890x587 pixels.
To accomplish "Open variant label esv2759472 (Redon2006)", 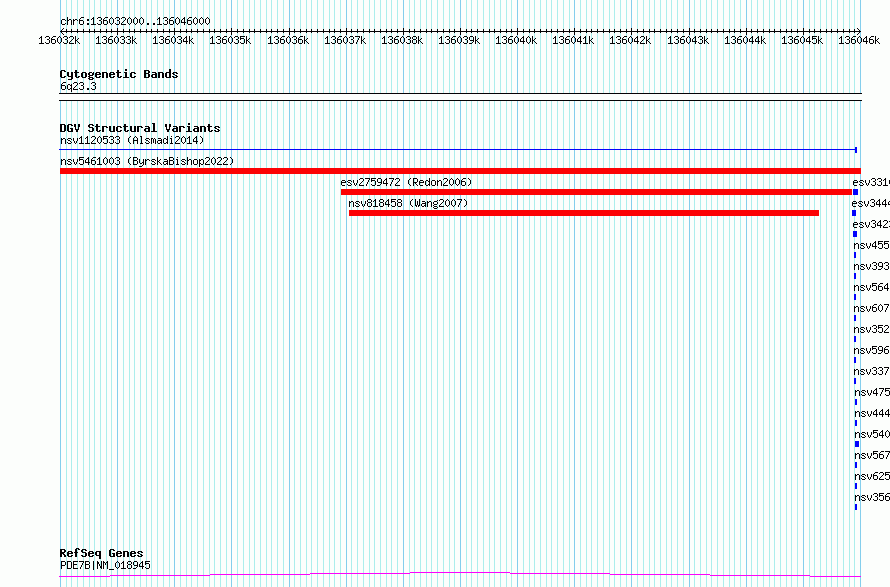I will [x=406, y=182].
